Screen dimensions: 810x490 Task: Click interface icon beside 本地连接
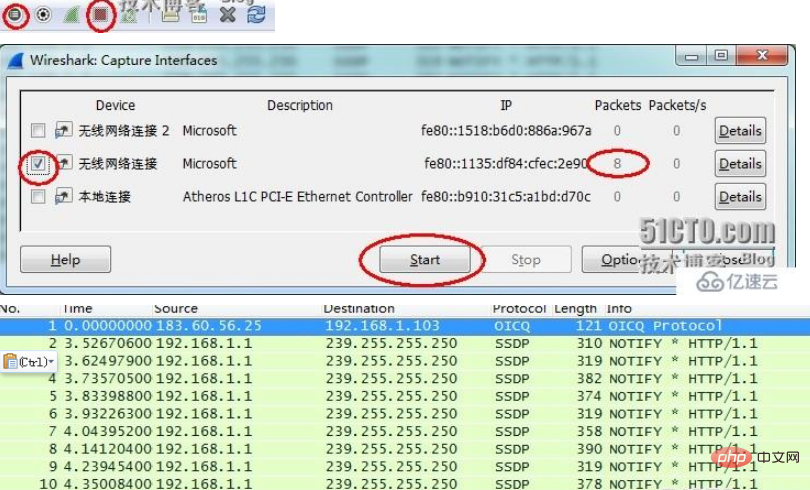coord(64,196)
